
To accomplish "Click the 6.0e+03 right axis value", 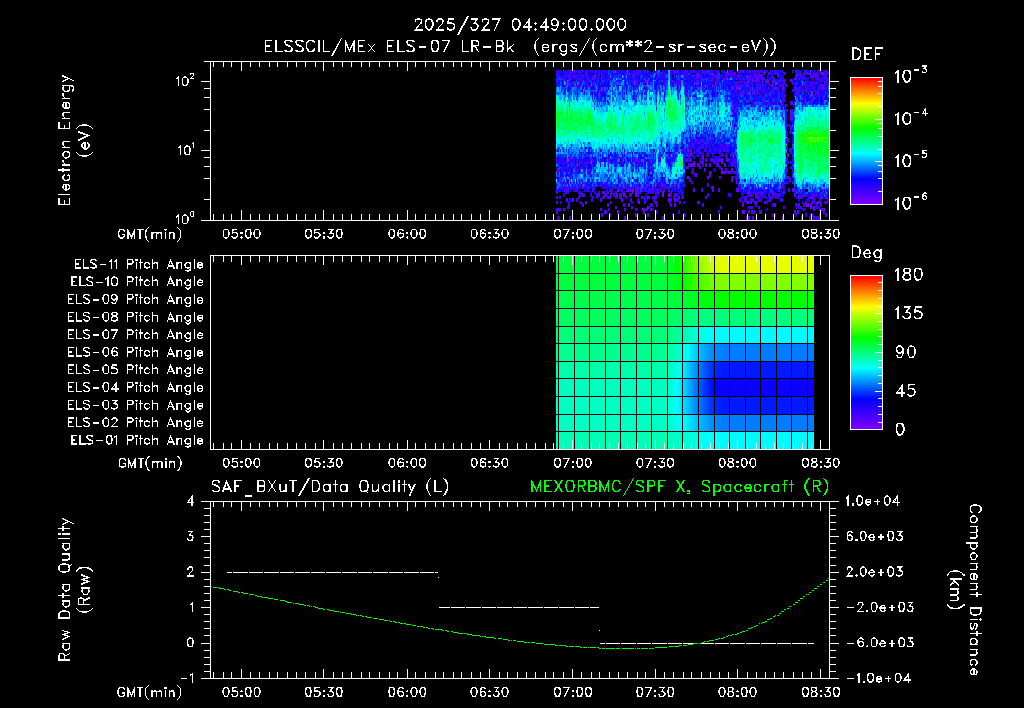I will [x=874, y=537].
